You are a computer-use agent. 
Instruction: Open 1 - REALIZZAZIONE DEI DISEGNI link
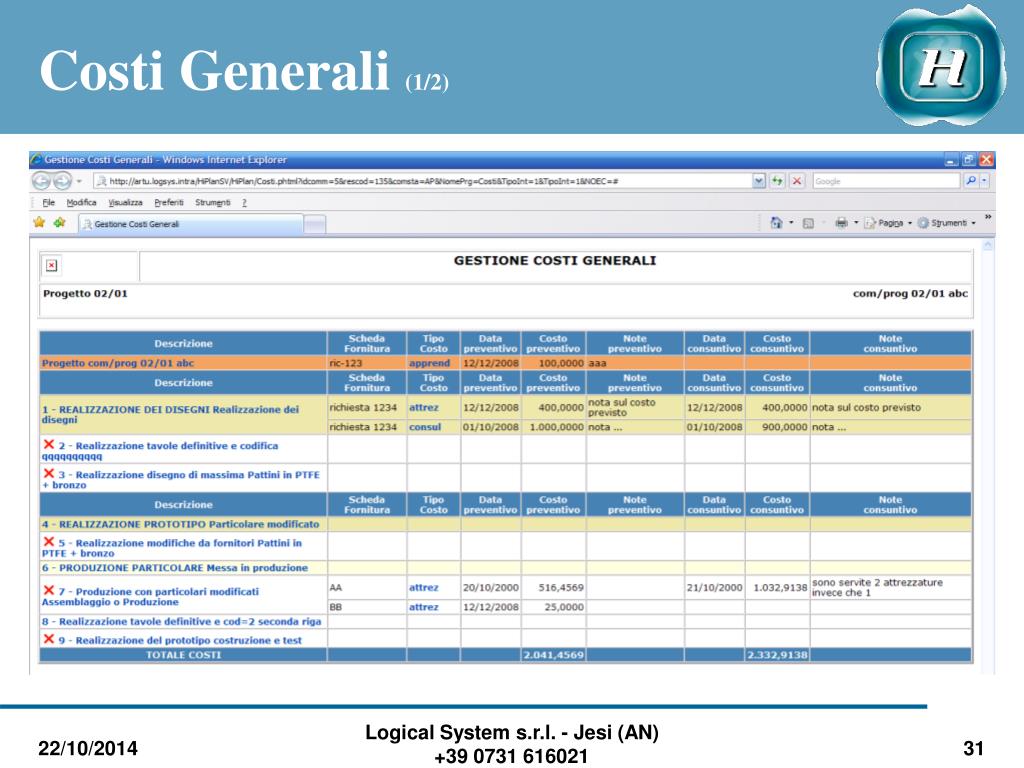tap(170, 414)
